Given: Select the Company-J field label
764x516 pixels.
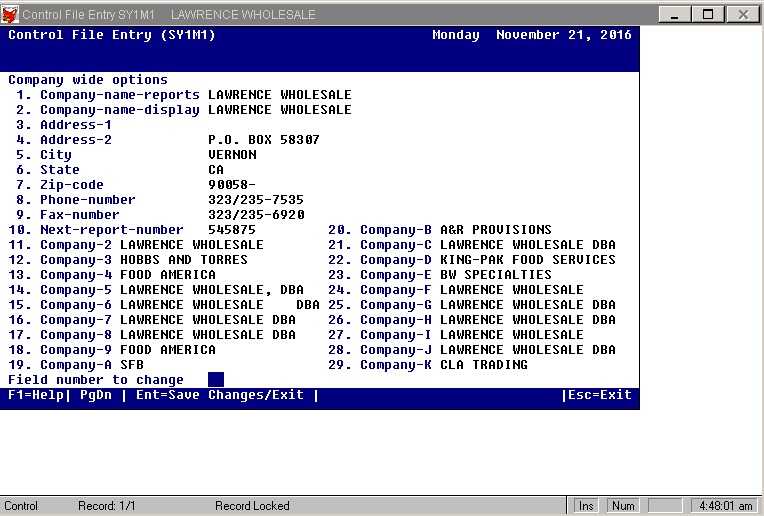Looking at the screenshot, I should pyautogui.click(x=396, y=350).
